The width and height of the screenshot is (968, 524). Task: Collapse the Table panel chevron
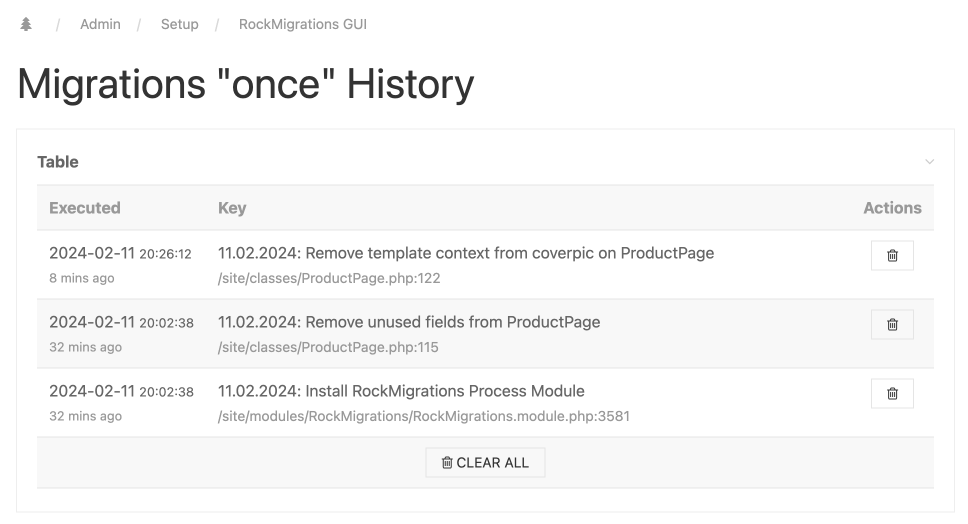930,162
